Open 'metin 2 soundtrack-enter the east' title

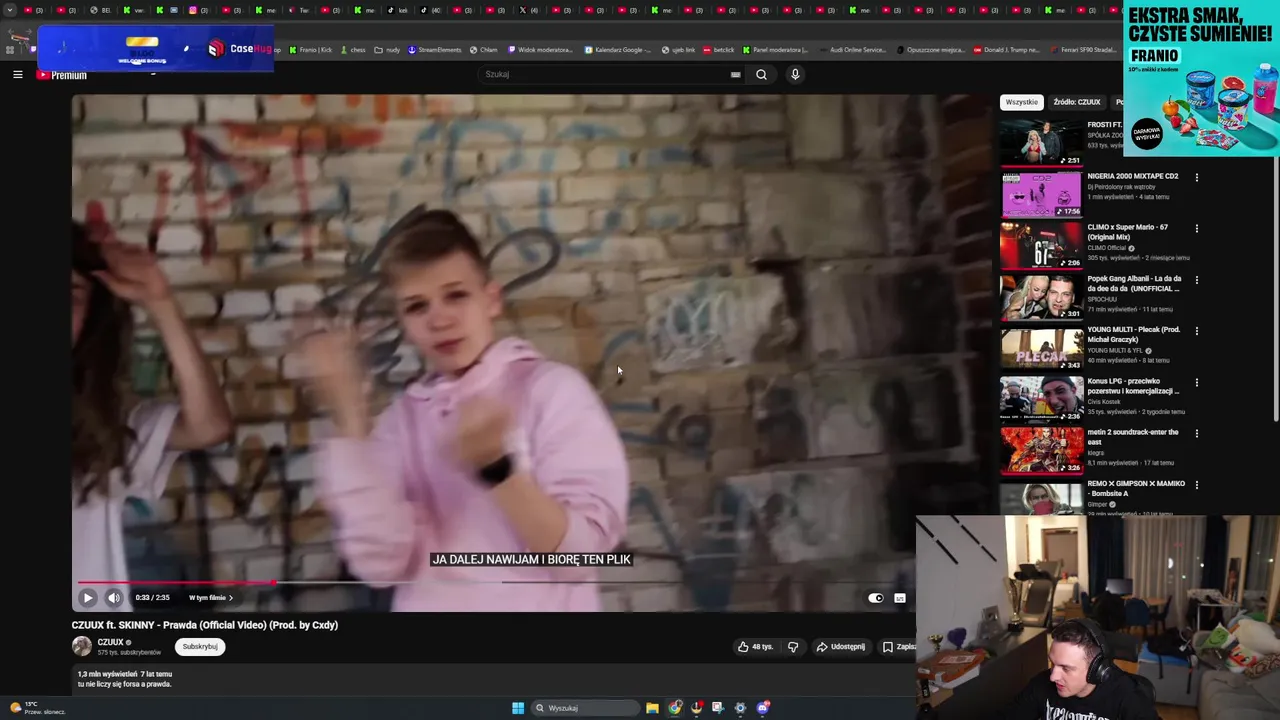click(x=1133, y=437)
